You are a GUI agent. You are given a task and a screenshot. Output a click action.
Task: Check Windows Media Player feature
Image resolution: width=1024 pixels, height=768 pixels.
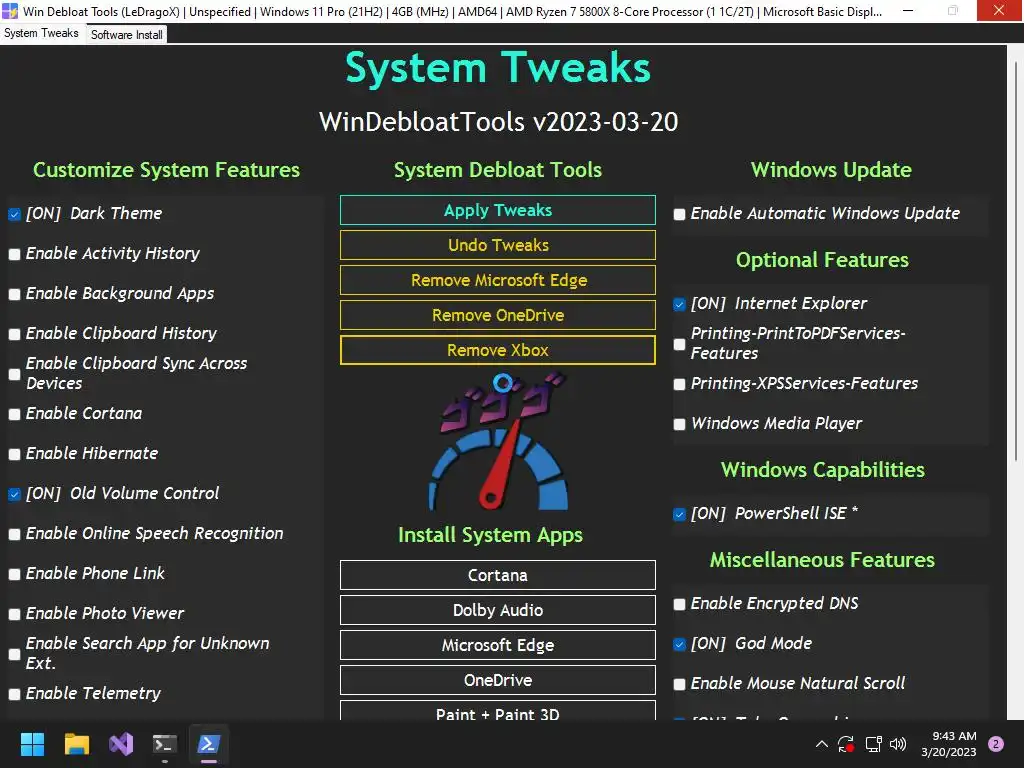[x=679, y=424]
